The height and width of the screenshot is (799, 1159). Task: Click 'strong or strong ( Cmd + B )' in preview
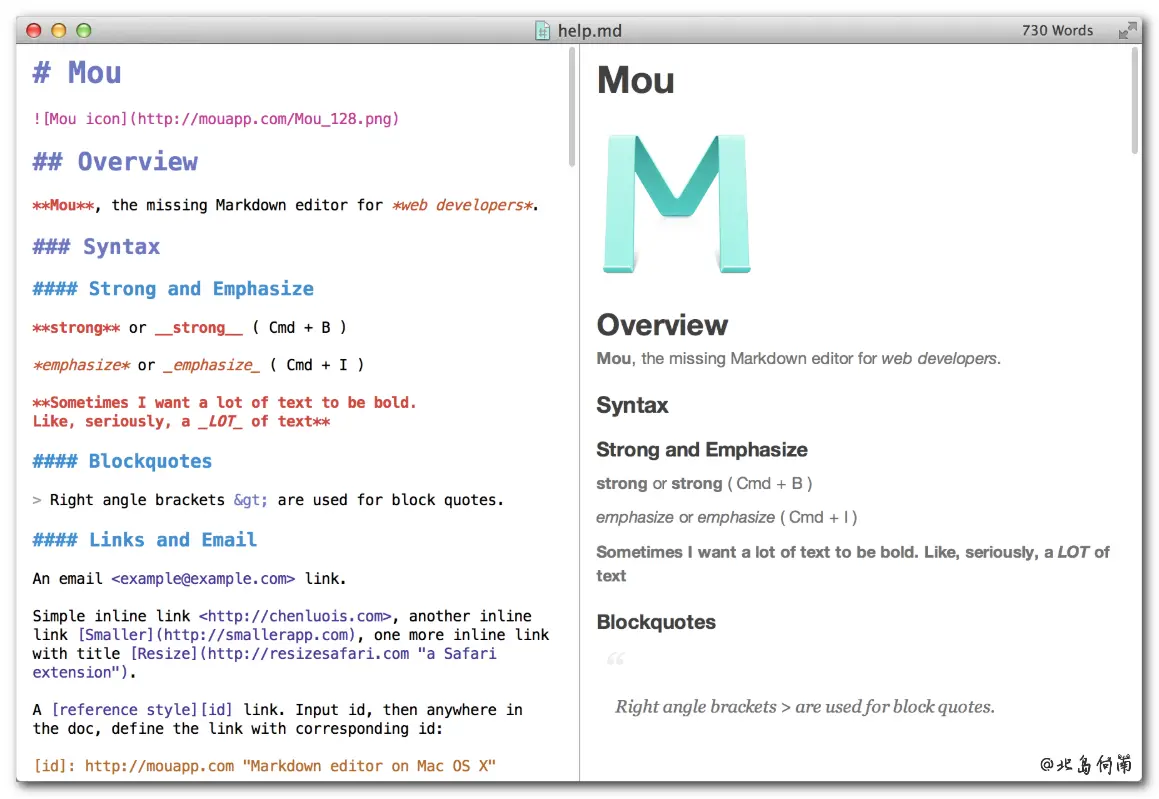704,483
